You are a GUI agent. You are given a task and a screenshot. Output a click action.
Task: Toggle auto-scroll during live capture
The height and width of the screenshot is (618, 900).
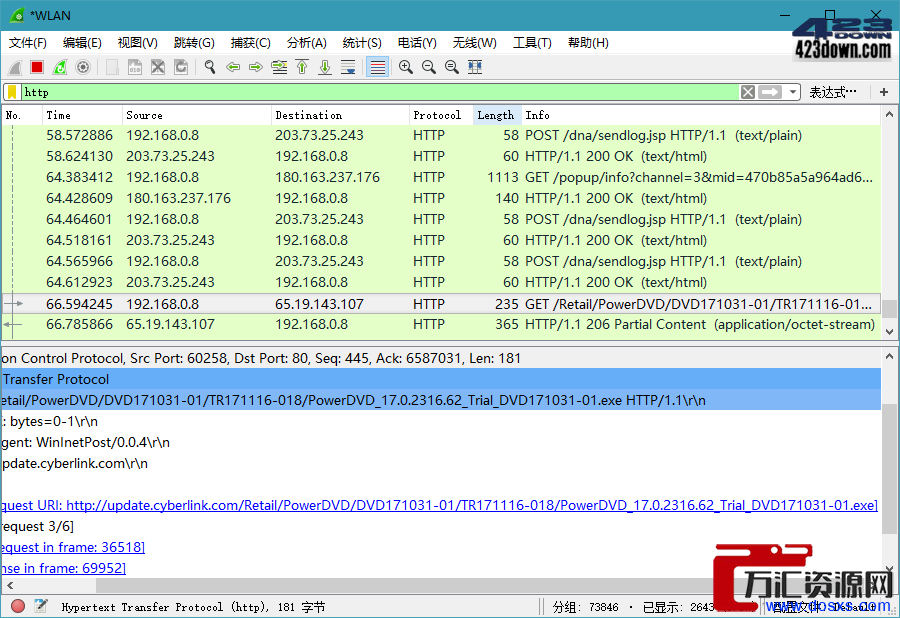348,67
